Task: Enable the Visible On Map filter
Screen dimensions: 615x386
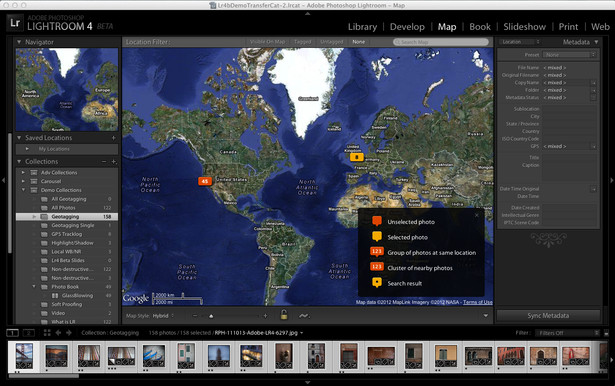Action: tap(267, 42)
